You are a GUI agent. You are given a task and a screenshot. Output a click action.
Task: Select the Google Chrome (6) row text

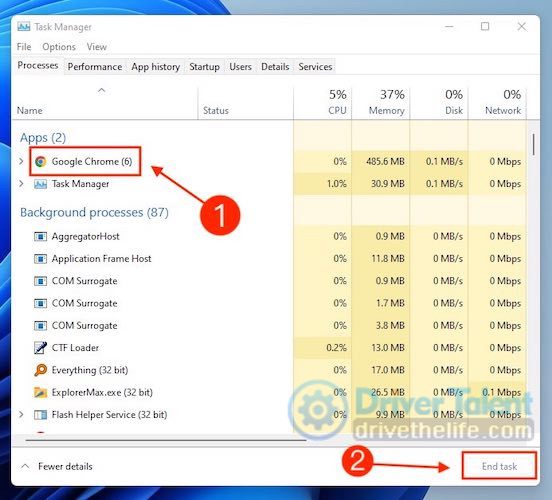[92, 162]
